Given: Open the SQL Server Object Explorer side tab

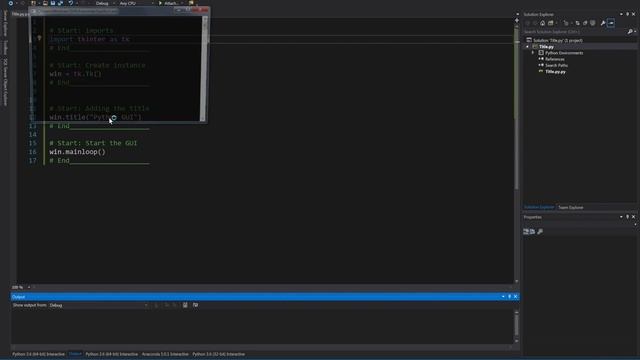Looking at the screenshot, I should [x=5, y=82].
